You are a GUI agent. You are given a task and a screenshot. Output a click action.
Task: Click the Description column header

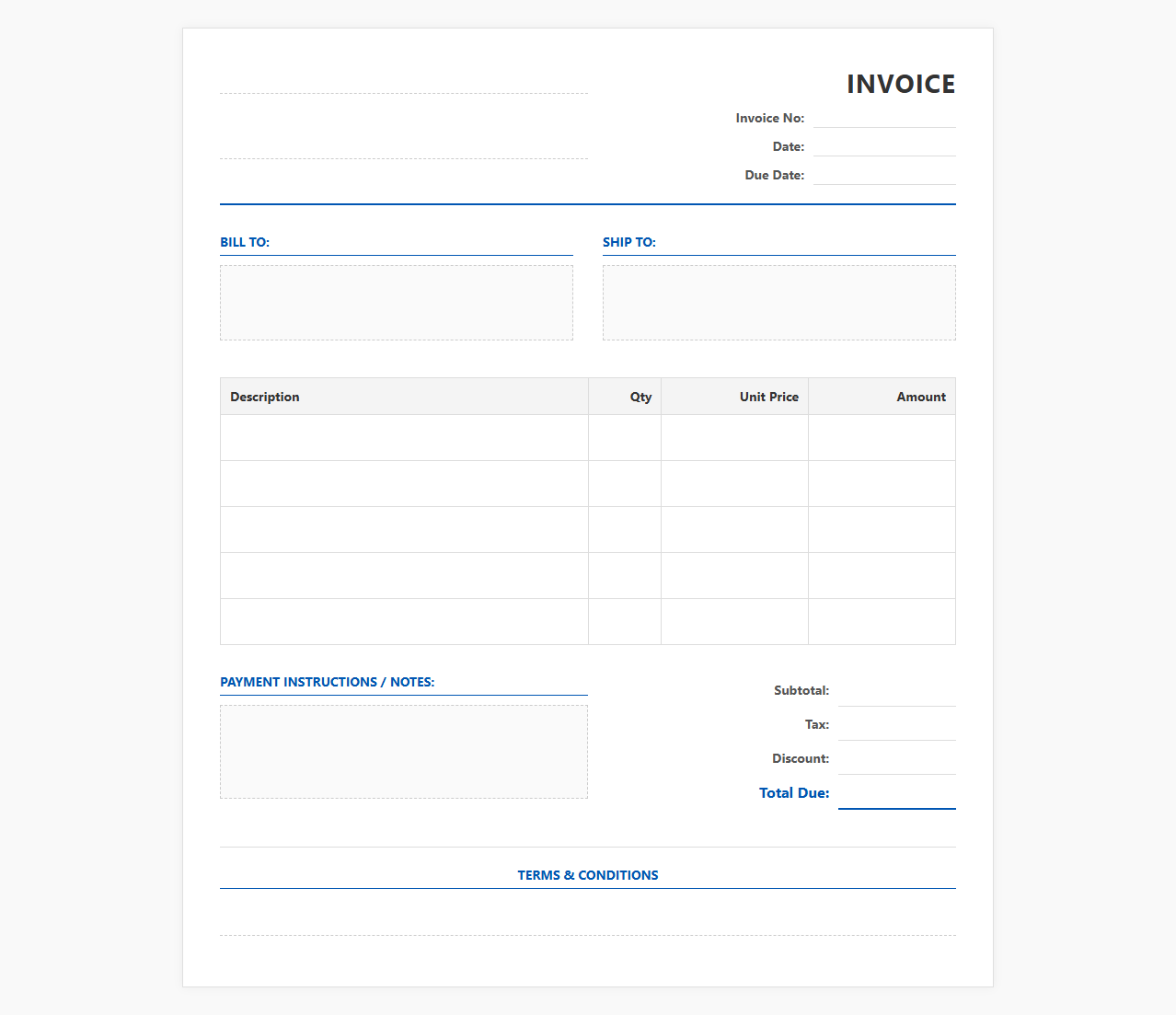(x=404, y=397)
